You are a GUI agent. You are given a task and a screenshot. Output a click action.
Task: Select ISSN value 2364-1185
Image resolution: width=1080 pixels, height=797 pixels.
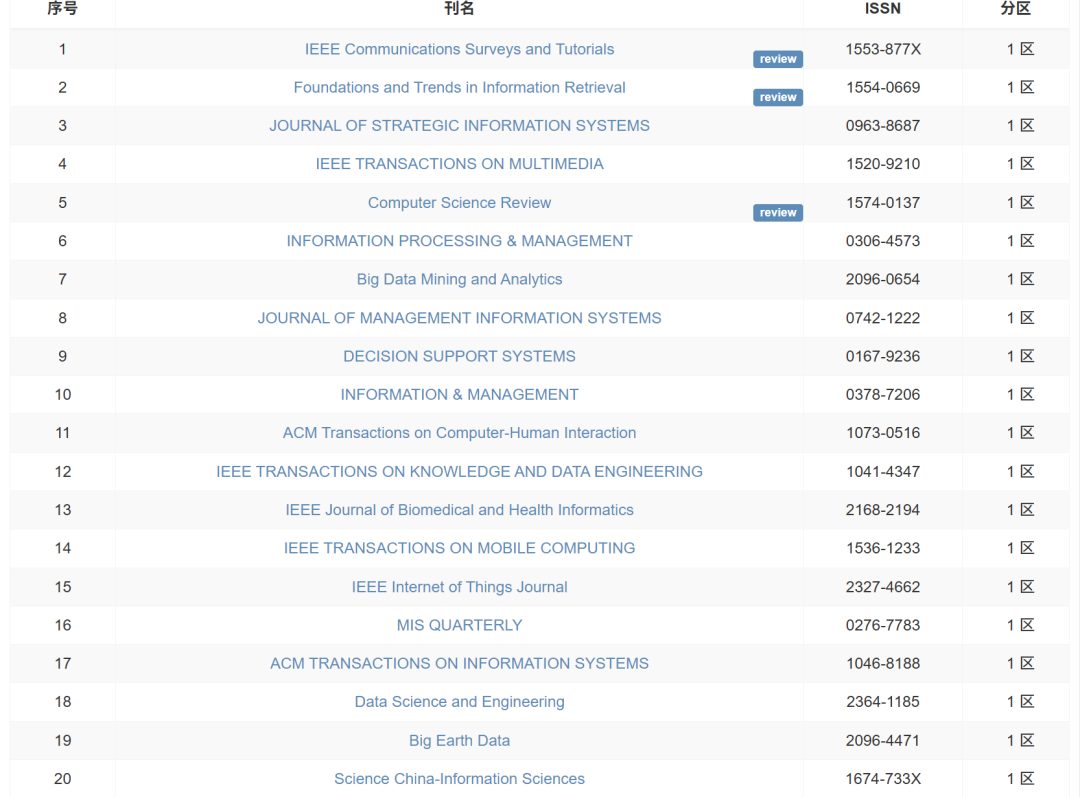tap(883, 702)
